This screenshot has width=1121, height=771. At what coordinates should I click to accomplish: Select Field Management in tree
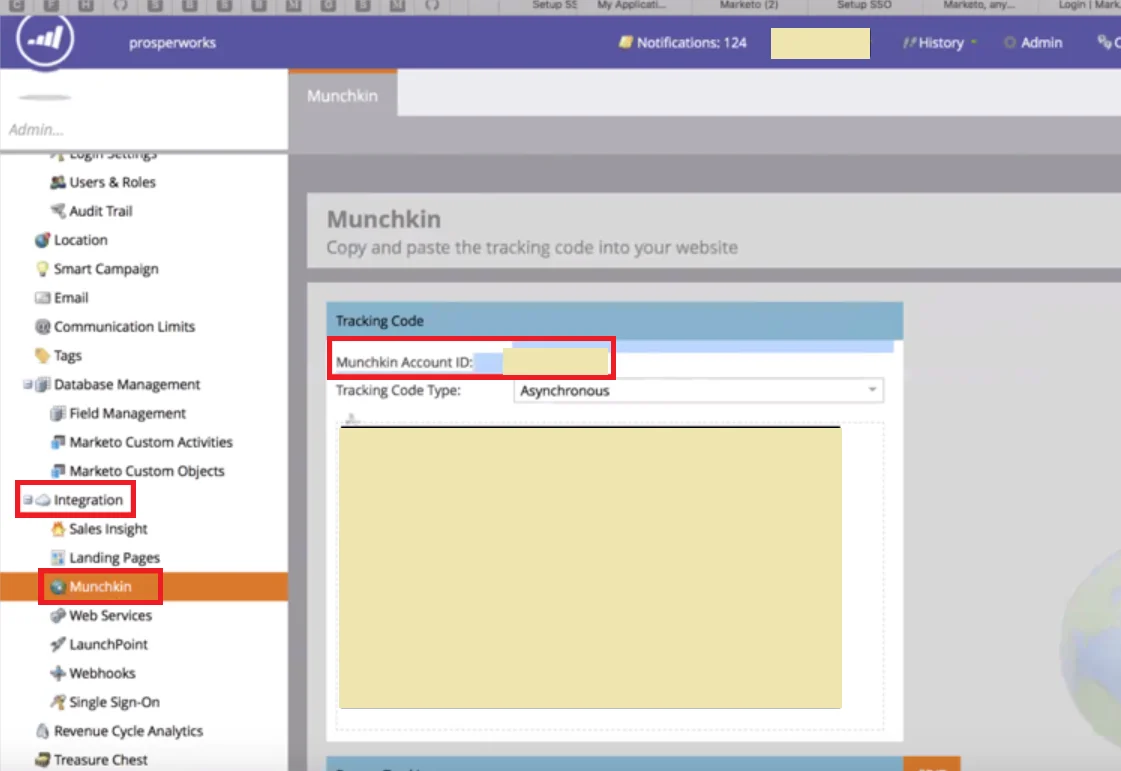coord(127,413)
